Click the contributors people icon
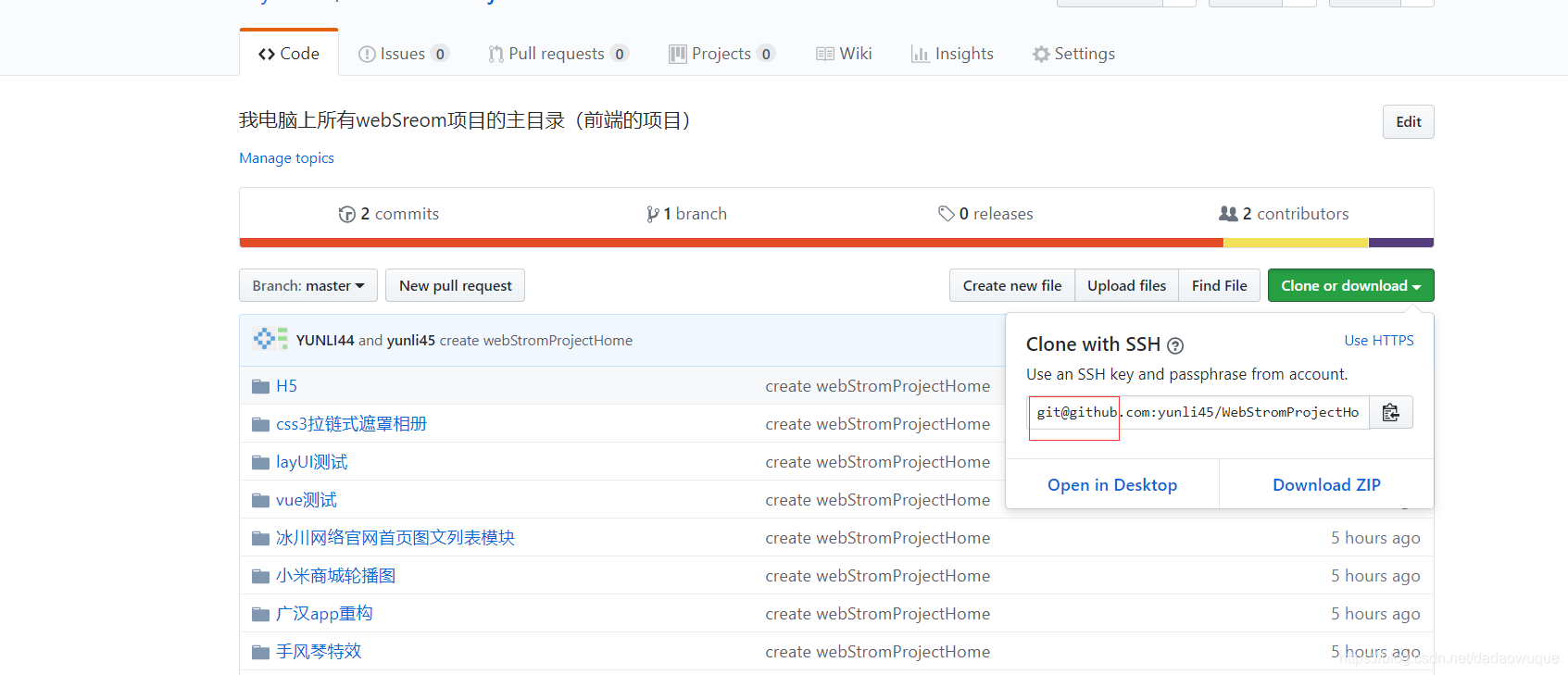The image size is (1568, 675). pyautogui.click(x=1228, y=214)
